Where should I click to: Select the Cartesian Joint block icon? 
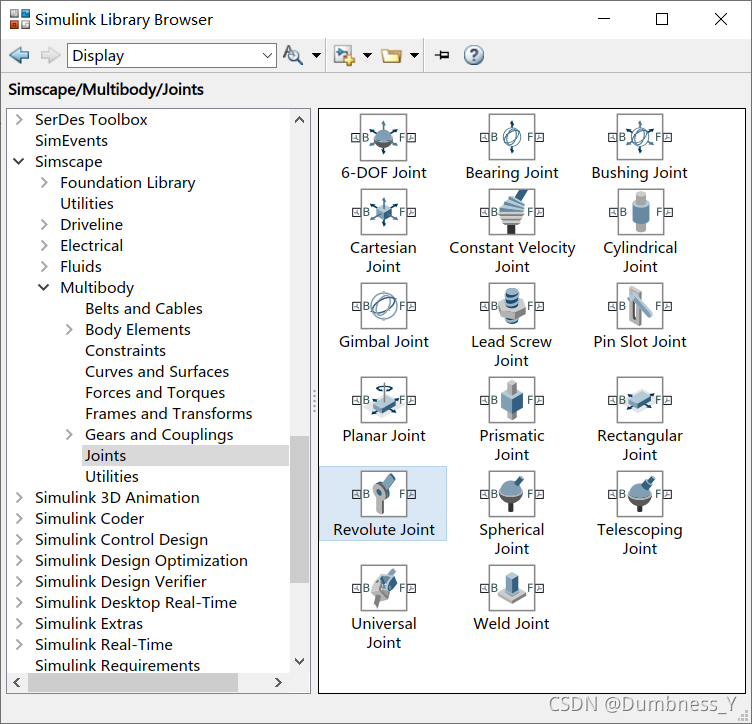coord(383,212)
